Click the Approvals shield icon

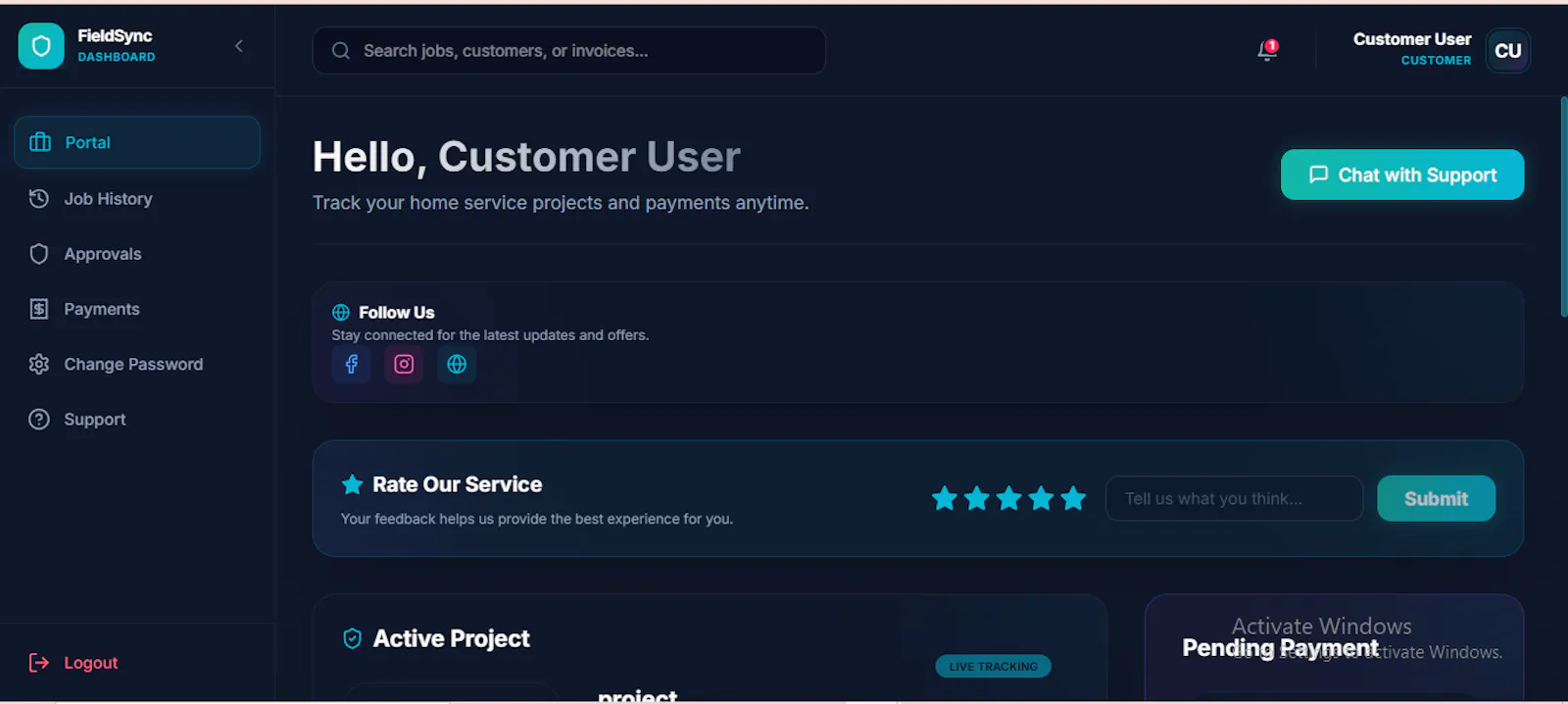[x=39, y=254]
